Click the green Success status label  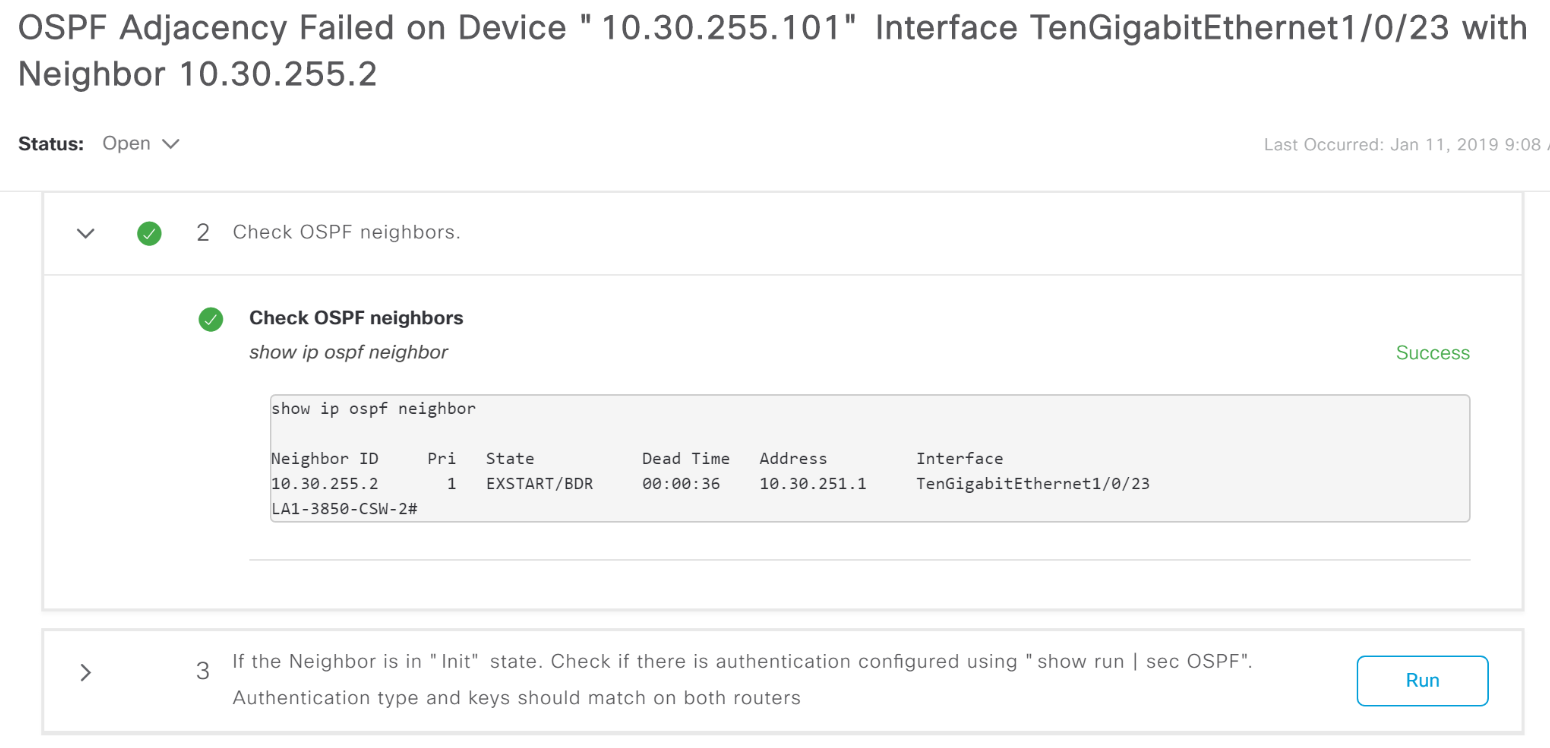coord(1432,353)
